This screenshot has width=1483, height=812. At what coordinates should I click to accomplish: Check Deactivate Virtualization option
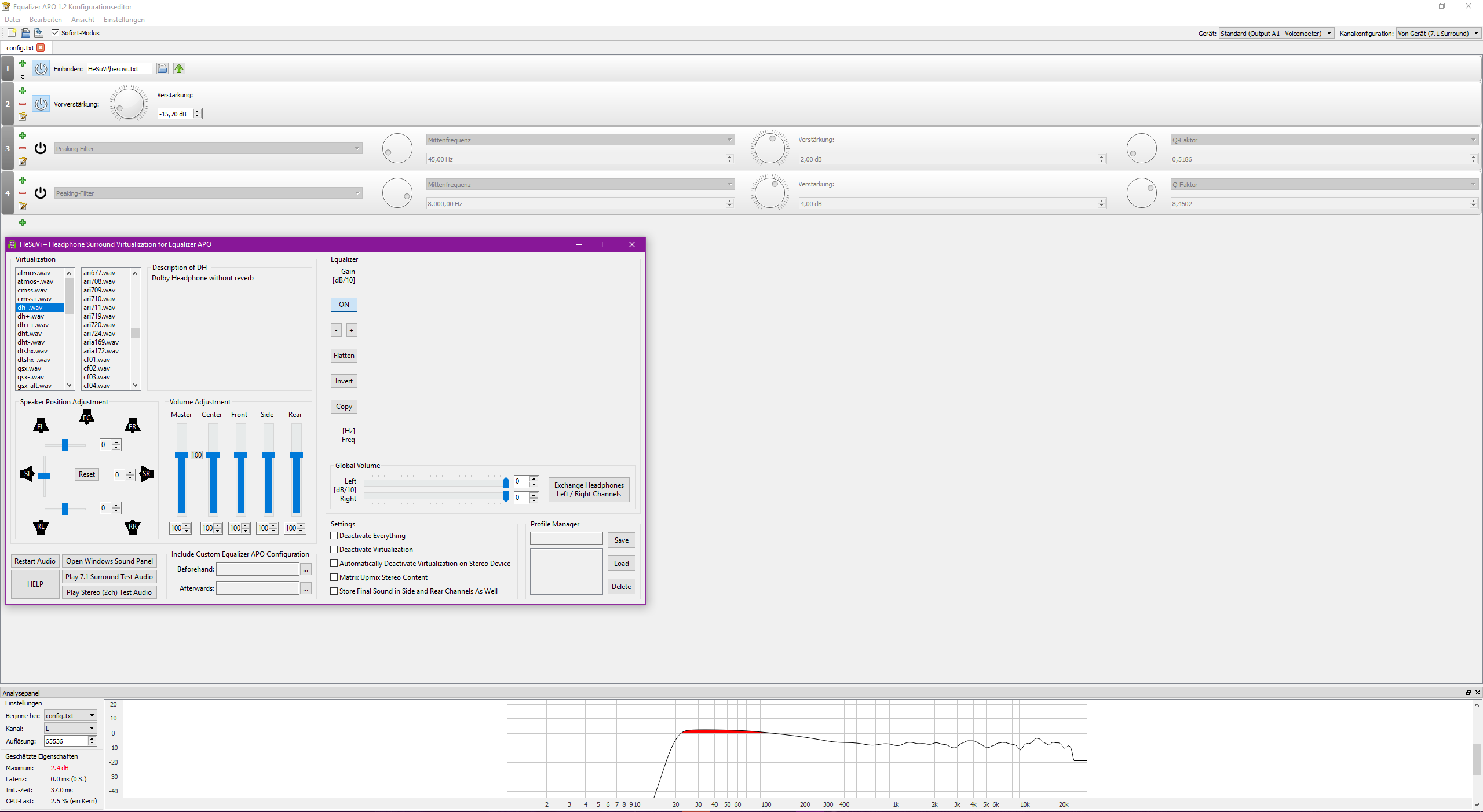coord(334,550)
